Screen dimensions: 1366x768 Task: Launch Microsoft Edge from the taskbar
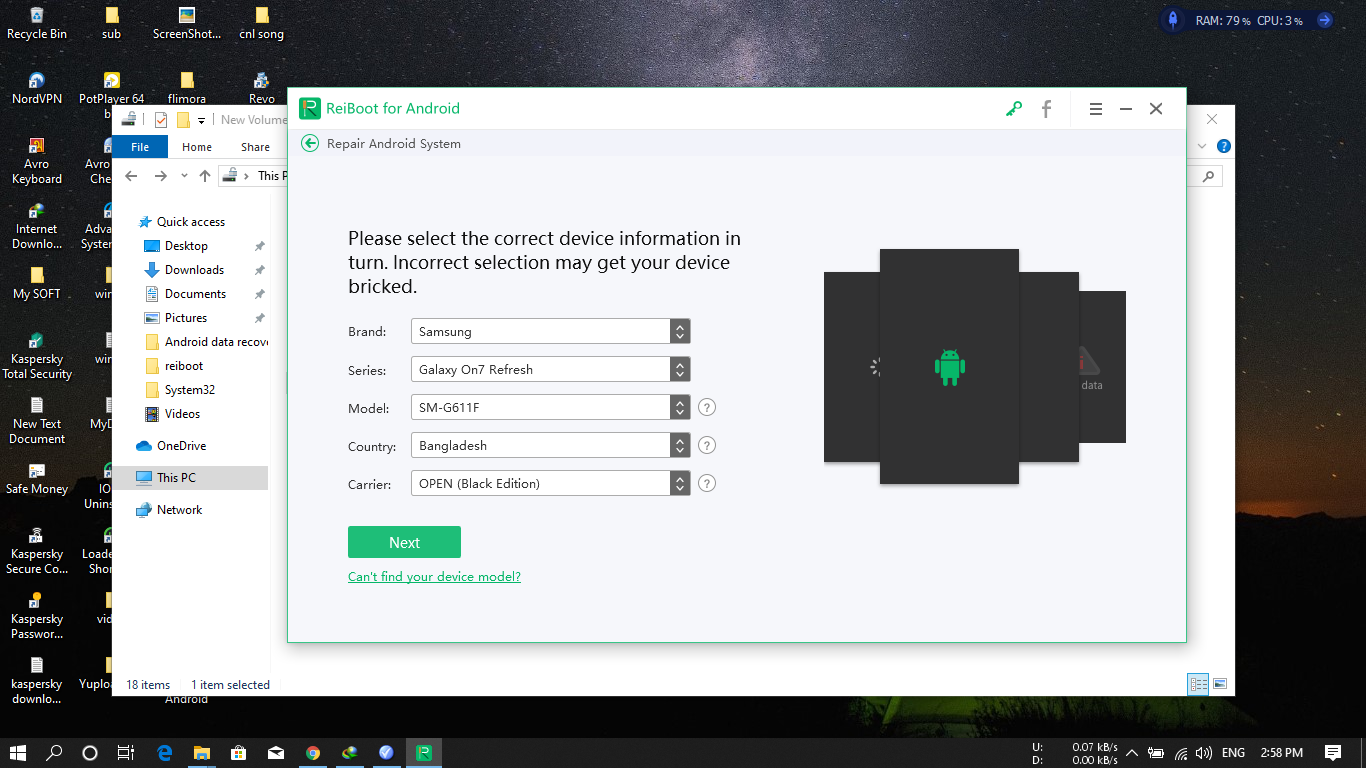[165, 753]
